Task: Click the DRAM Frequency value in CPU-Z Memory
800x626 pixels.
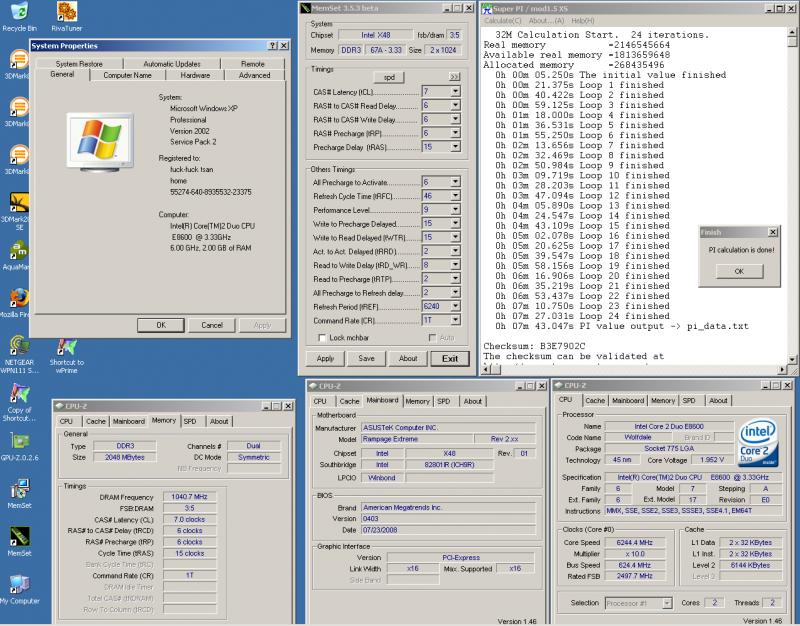Action: point(189,497)
